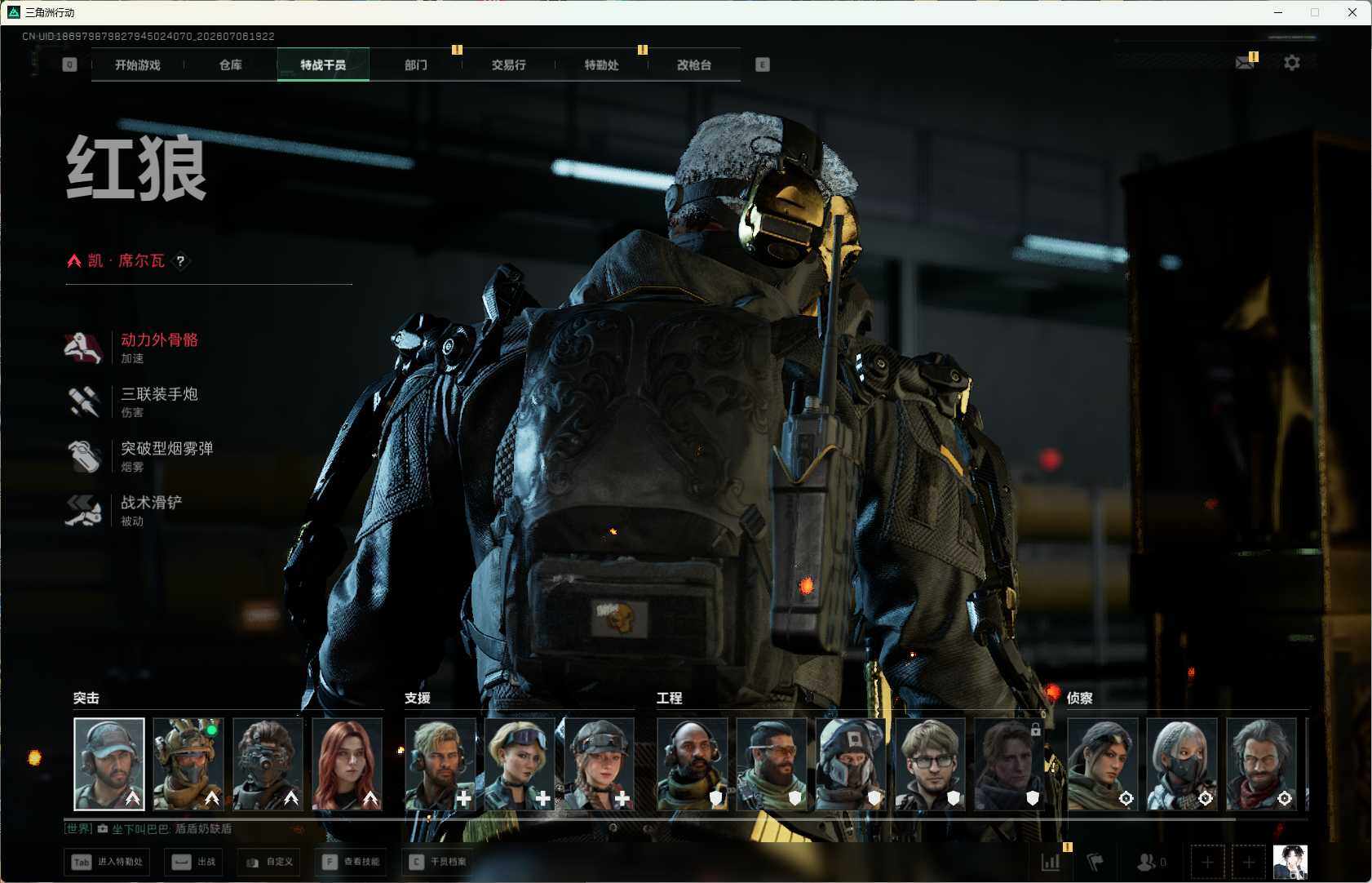
Task: Select the 突破型烟雾弹 skill icon
Action: pos(83,457)
